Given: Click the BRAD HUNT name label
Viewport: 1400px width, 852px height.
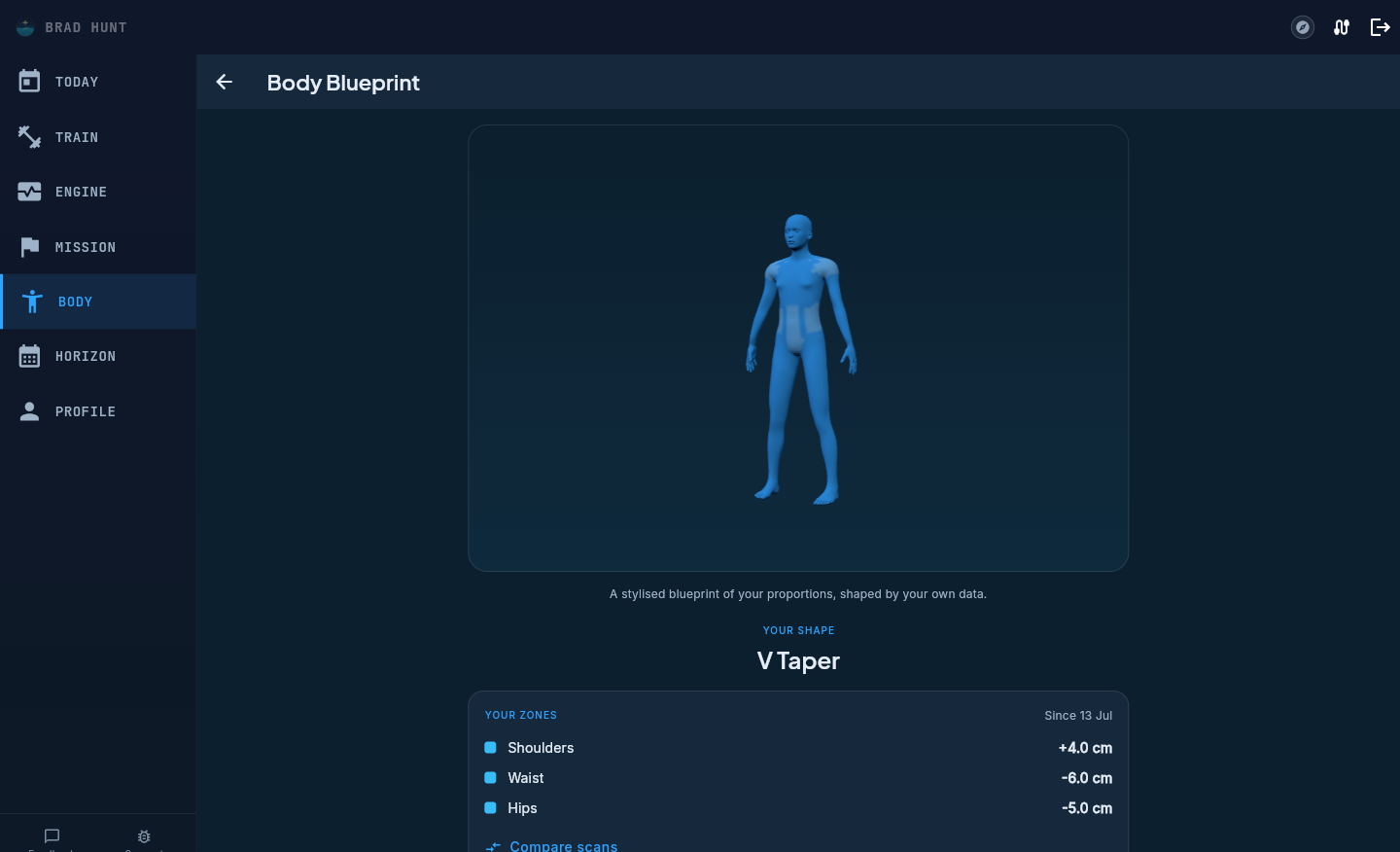Looking at the screenshot, I should (x=86, y=27).
